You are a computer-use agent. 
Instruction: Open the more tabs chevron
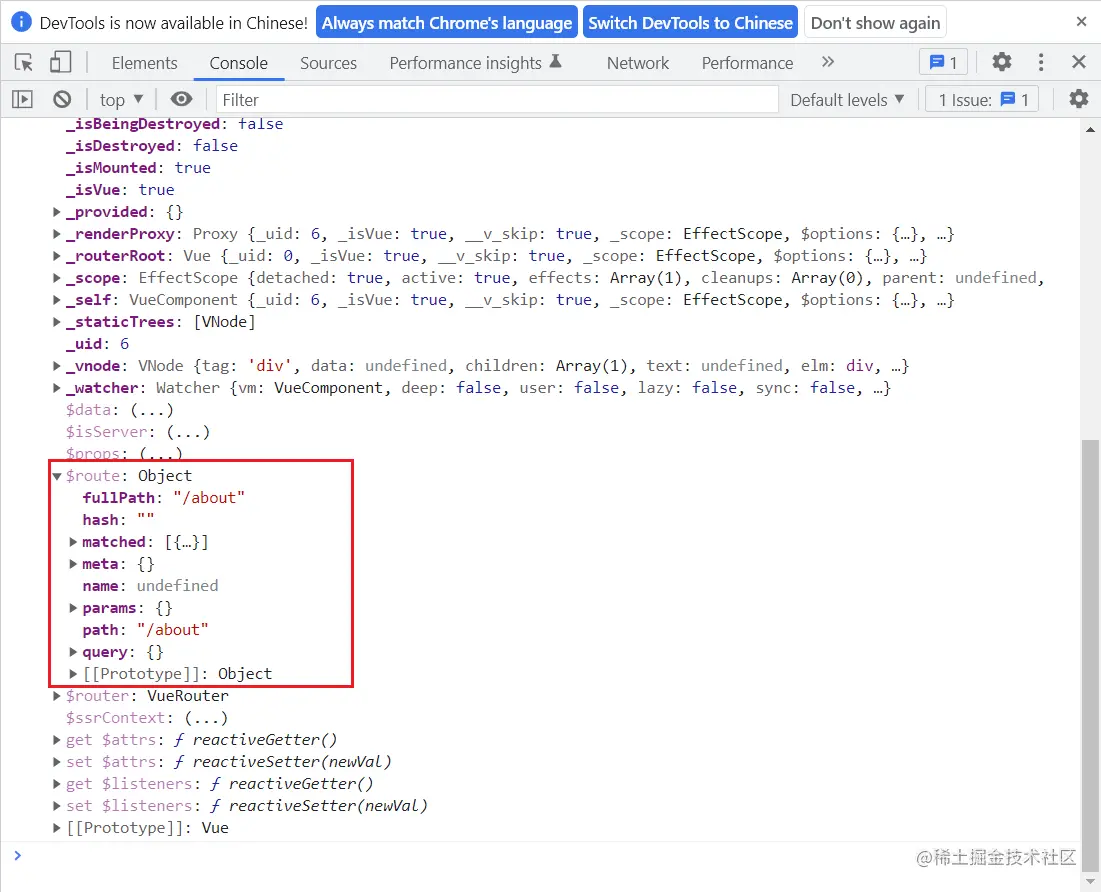(828, 62)
